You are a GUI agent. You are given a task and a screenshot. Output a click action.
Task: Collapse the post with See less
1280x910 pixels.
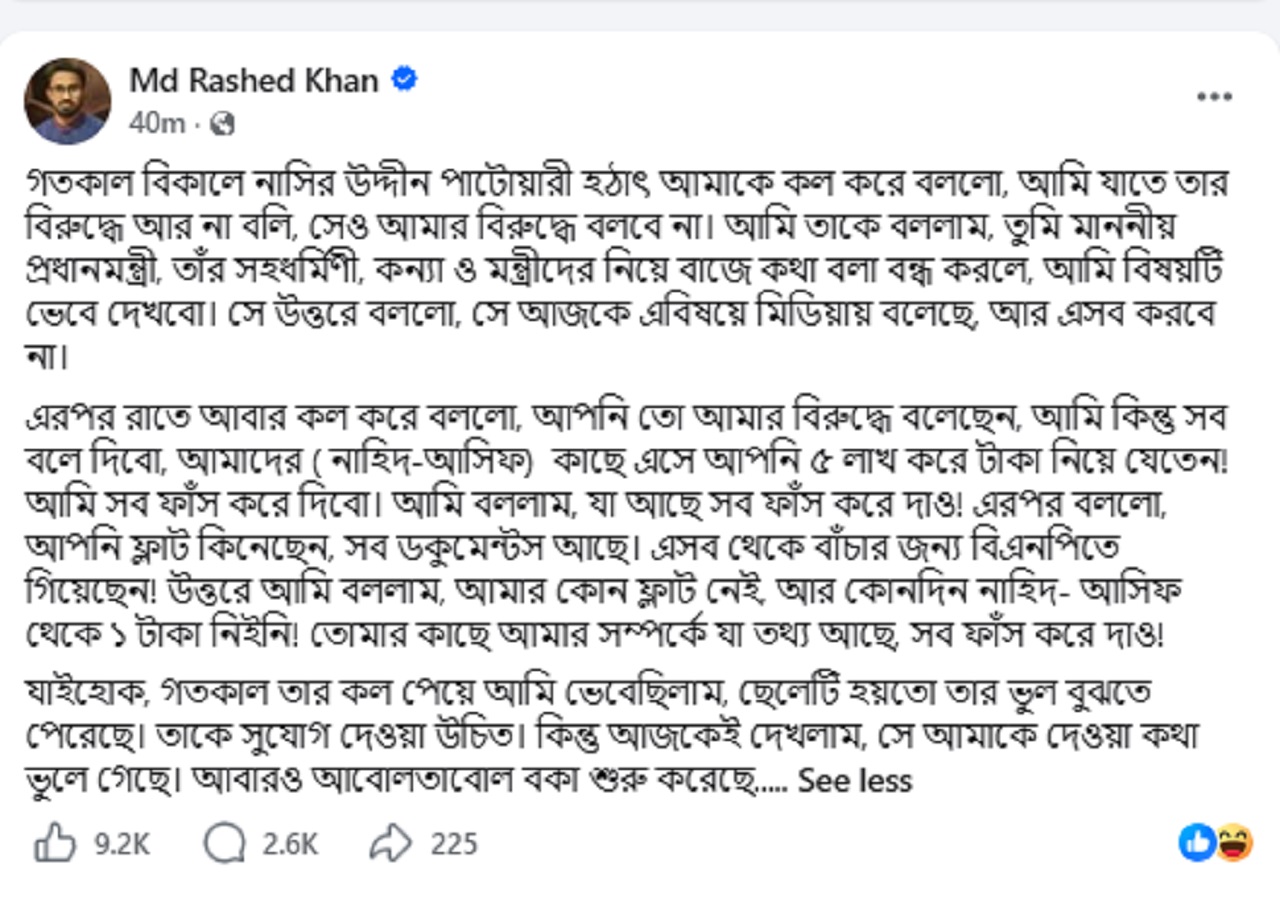tap(855, 781)
